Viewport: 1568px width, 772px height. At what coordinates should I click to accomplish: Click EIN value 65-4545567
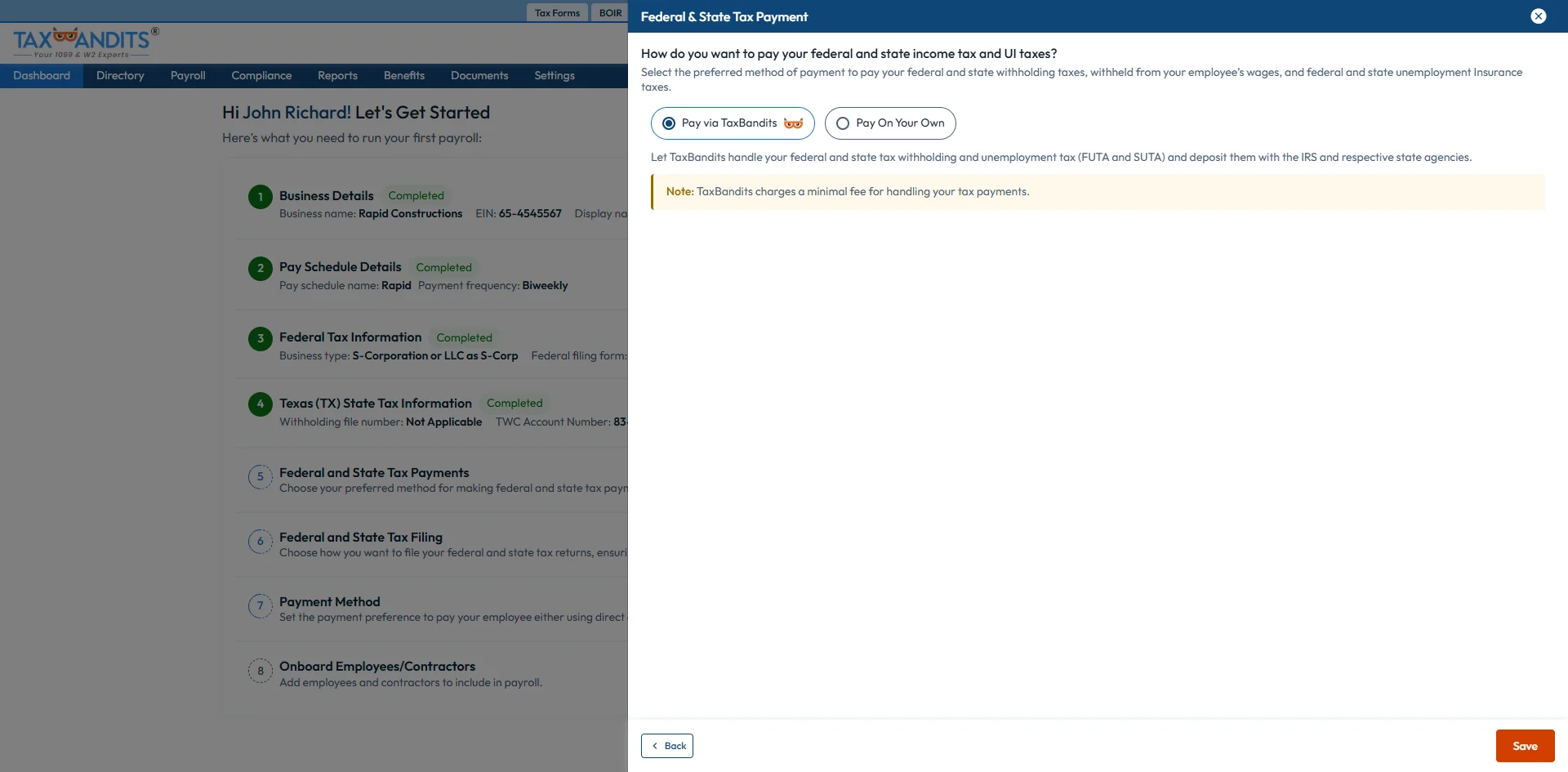[530, 214]
